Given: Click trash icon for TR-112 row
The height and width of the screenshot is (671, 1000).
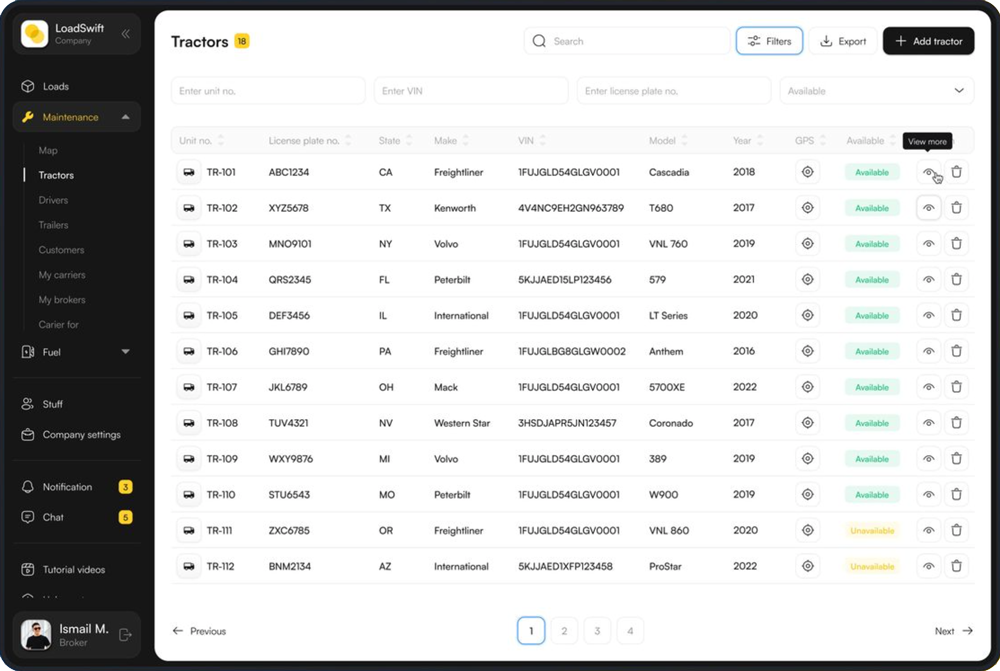Looking at the screenshot, I should [x=956, y=567].
